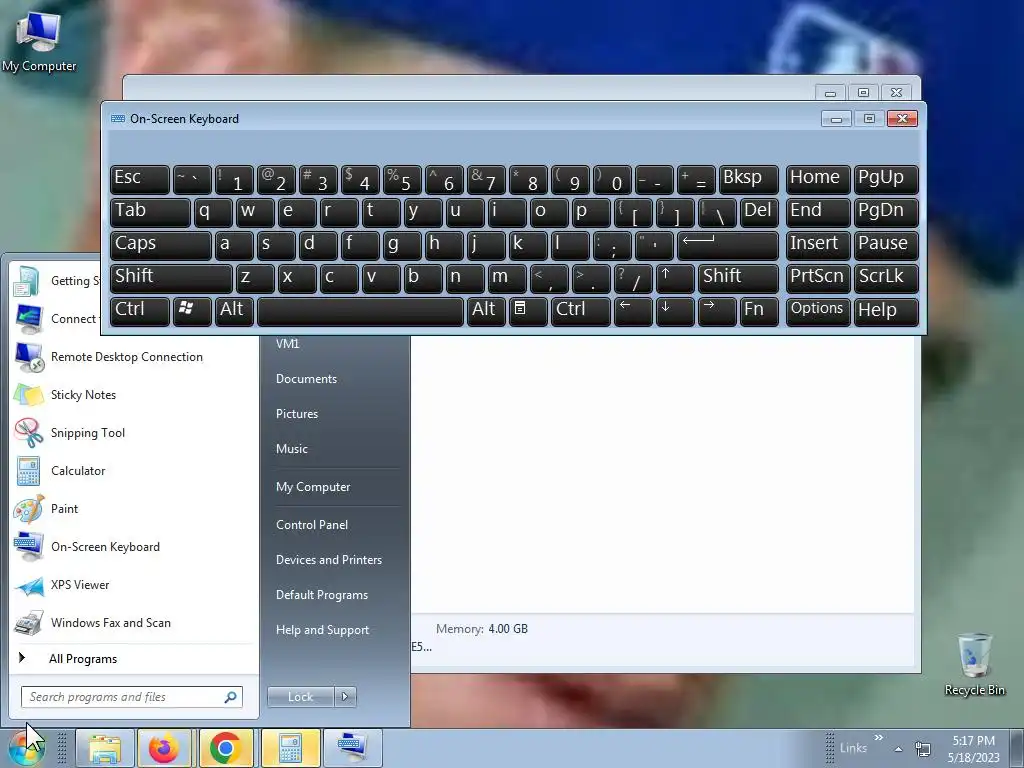Click the Esc key
Viewport: 1024px width, 768px height.
(140, 180)
